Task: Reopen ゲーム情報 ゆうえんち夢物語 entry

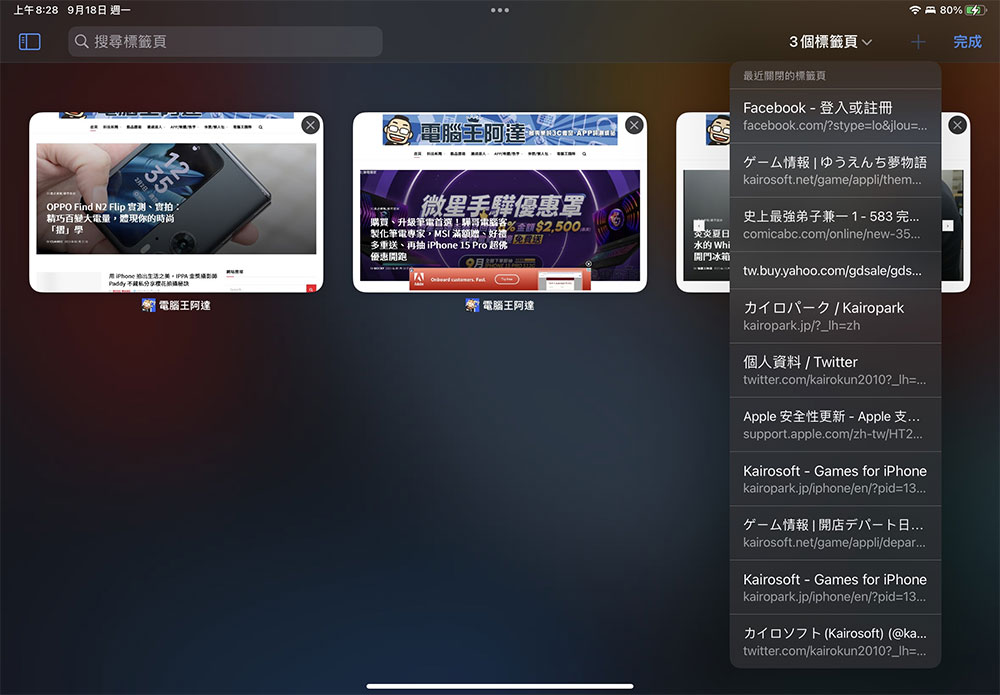Action: (835, 170)
